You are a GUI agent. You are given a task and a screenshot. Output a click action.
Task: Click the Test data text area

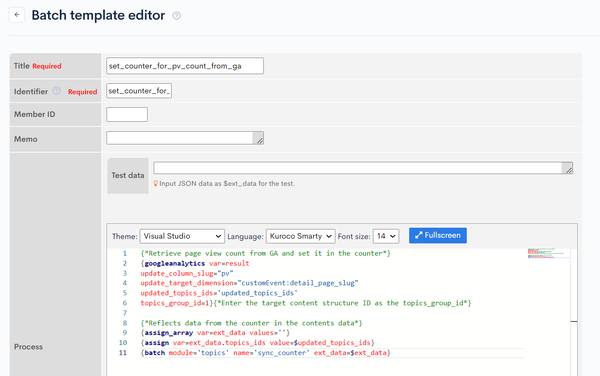pos(363,168)
